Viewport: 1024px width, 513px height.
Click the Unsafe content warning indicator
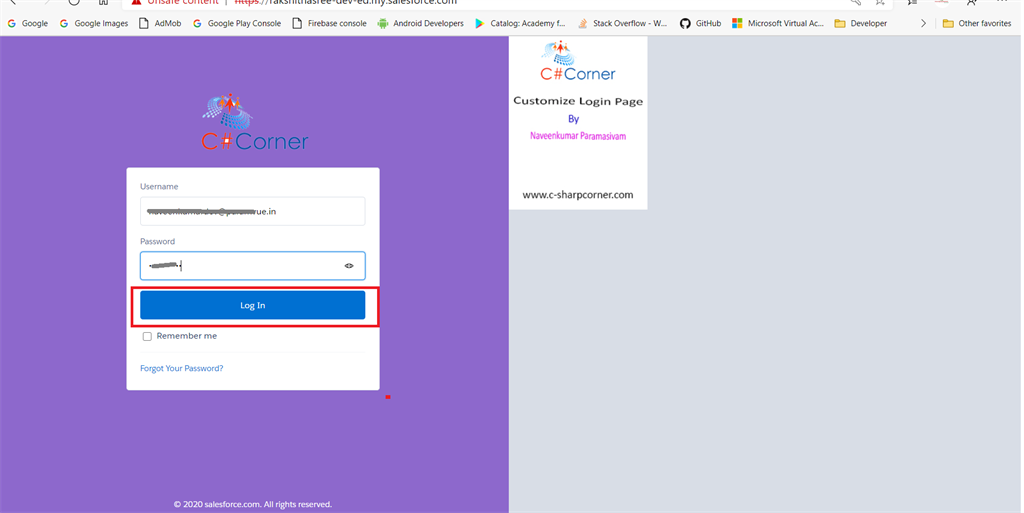point(174,2)
